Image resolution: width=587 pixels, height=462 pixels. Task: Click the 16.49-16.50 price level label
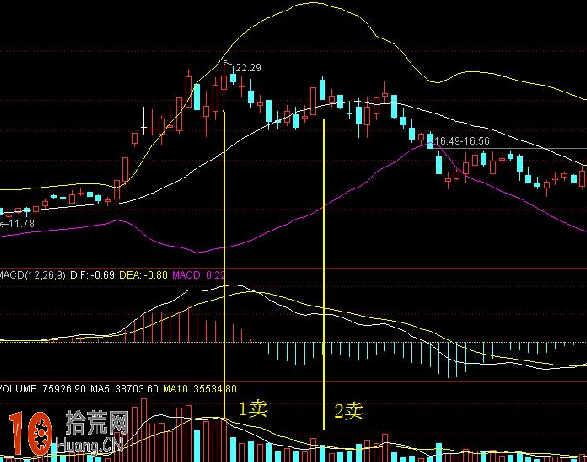coord(463,141)
